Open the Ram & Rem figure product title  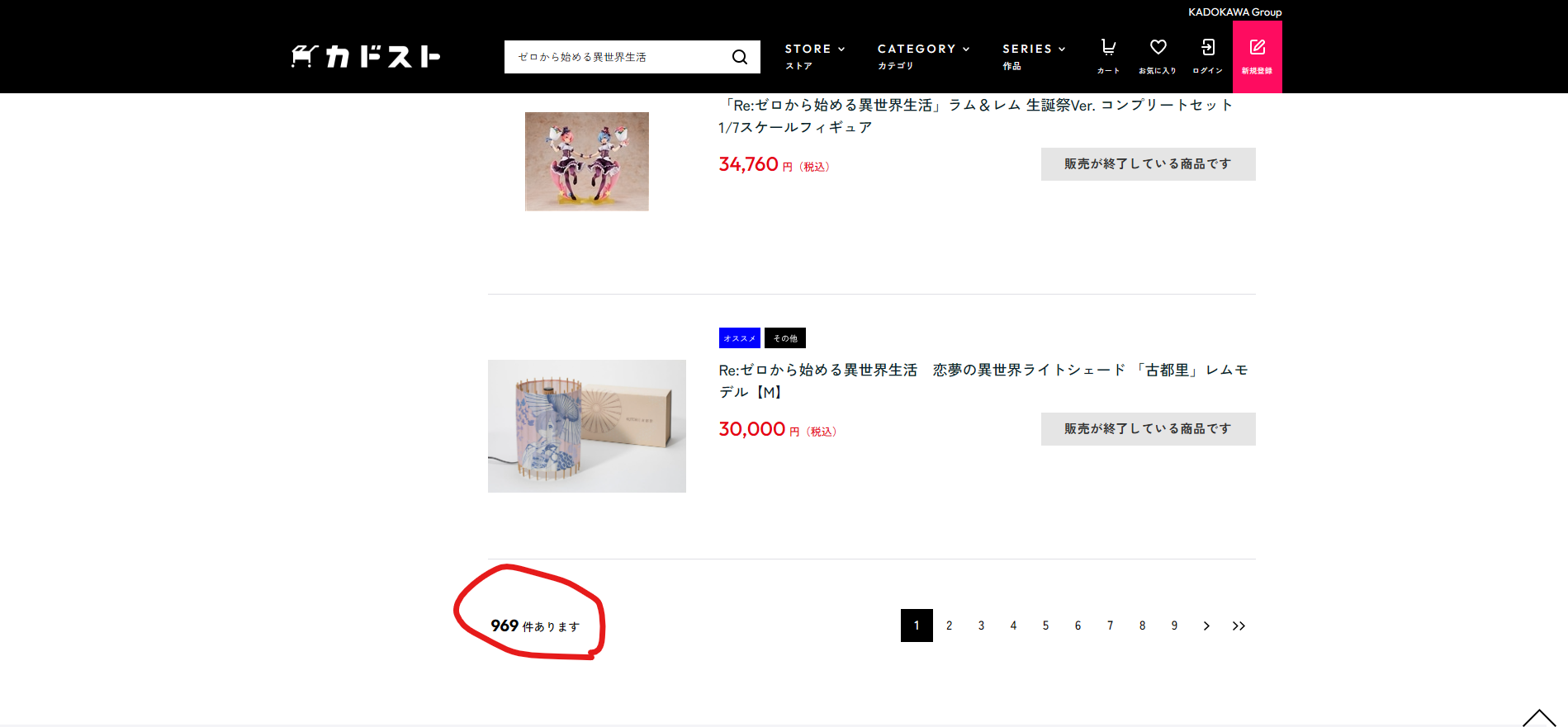coord(975,116)
